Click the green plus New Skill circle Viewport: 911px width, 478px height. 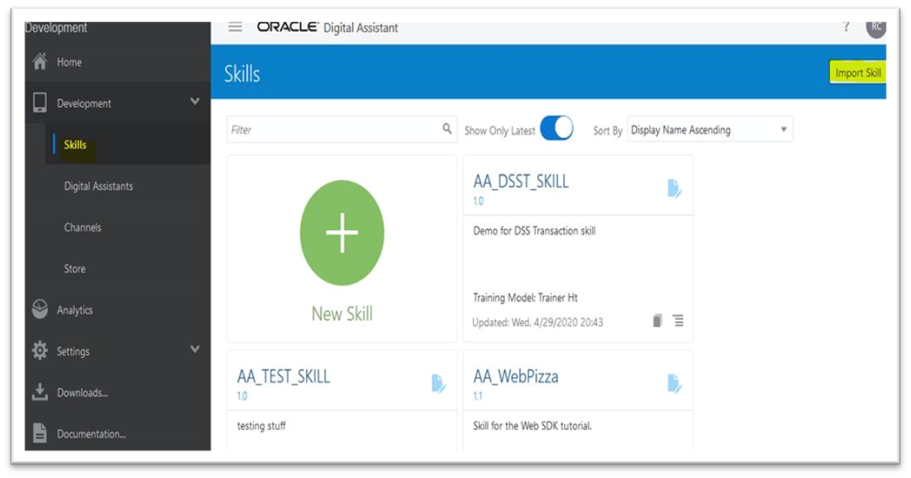click(x=342, y=232)
